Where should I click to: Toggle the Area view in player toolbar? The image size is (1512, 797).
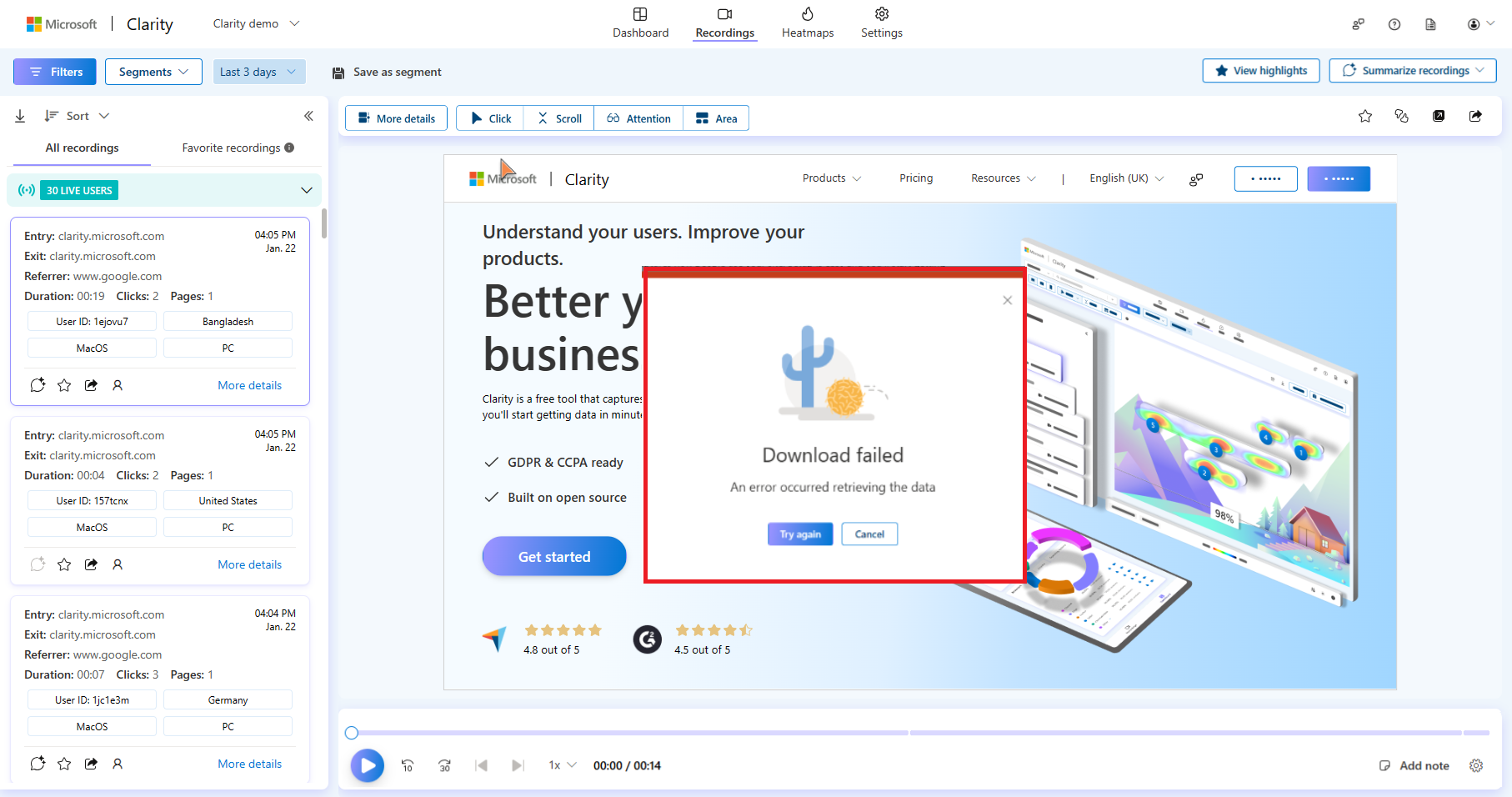(x=716, y=118)
